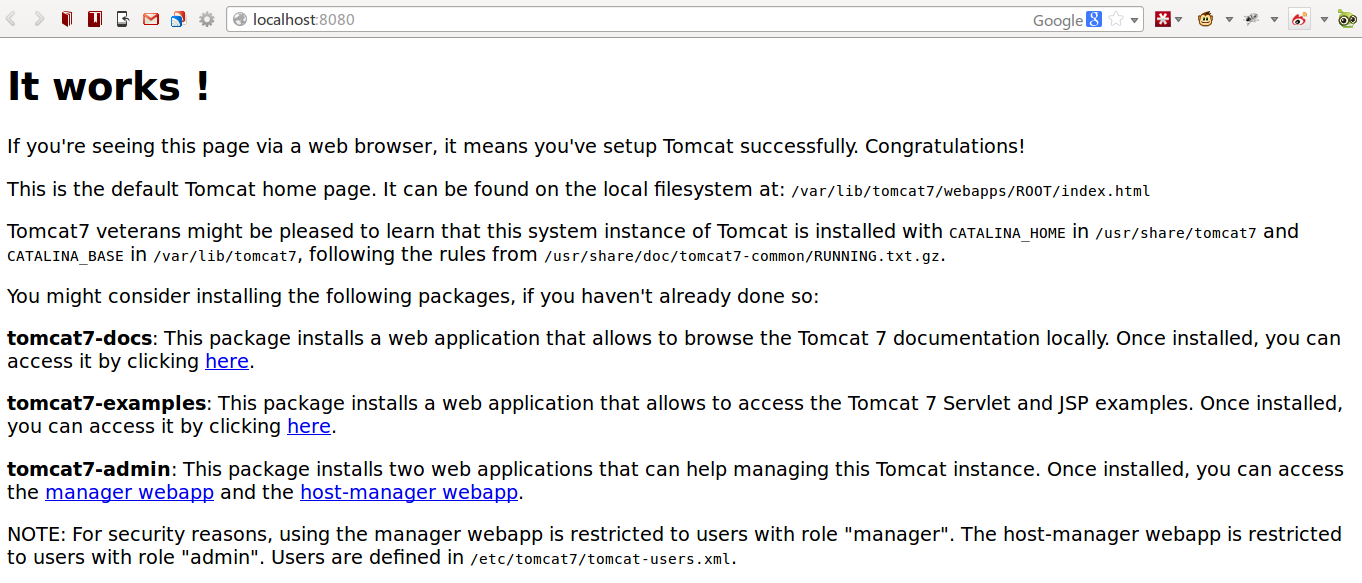The width and height of the screenshot is (1362, 583).
Task: Open the dark red T bookmark icon
Action: pyautogui.click(x=95, y=19)
